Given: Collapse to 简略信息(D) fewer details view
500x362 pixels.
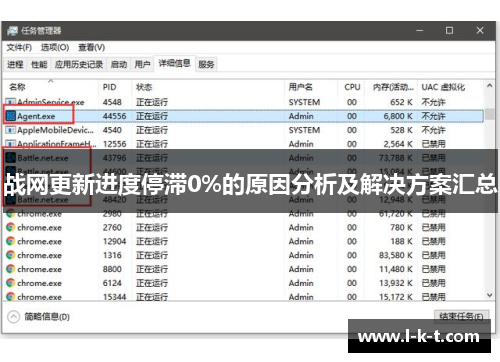Looking at the screenshot, I should tap(38, 317).
